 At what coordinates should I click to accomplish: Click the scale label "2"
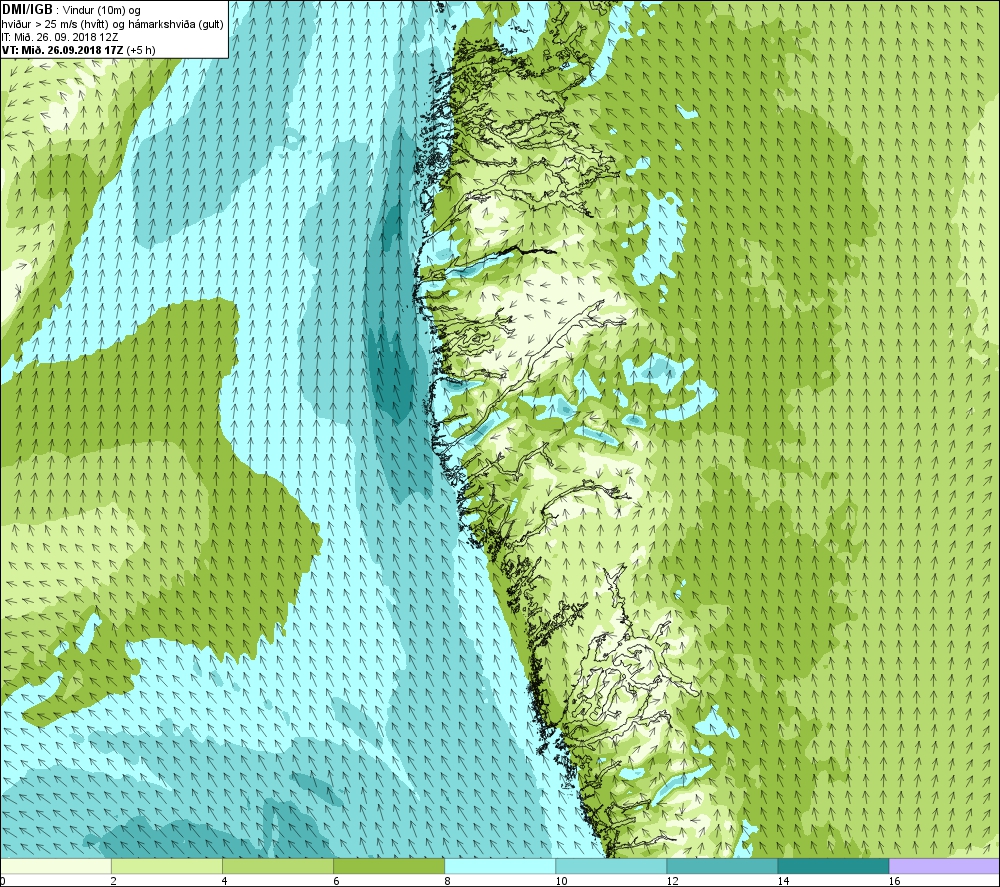pyautogui.click(x=113, y=881)
